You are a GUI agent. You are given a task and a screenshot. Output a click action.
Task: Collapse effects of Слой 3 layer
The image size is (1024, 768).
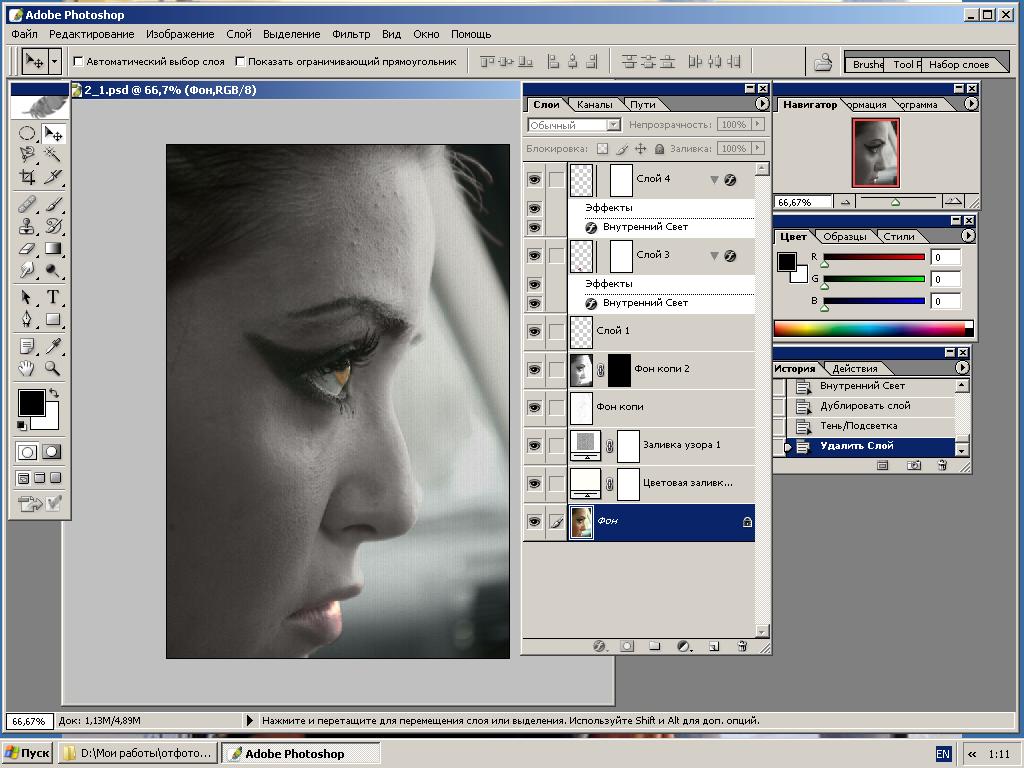[x=714, y=256]
